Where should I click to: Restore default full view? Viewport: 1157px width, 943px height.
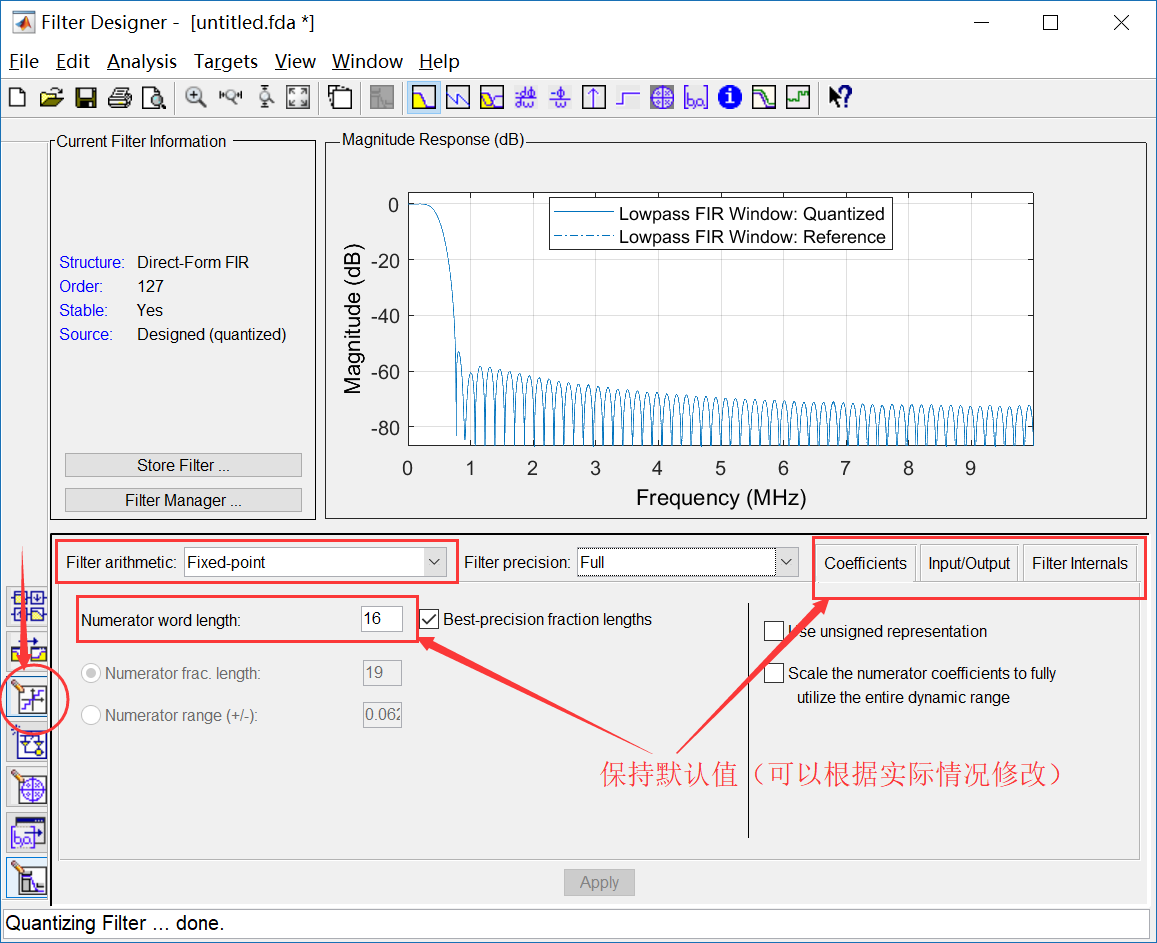coord(298,97)
